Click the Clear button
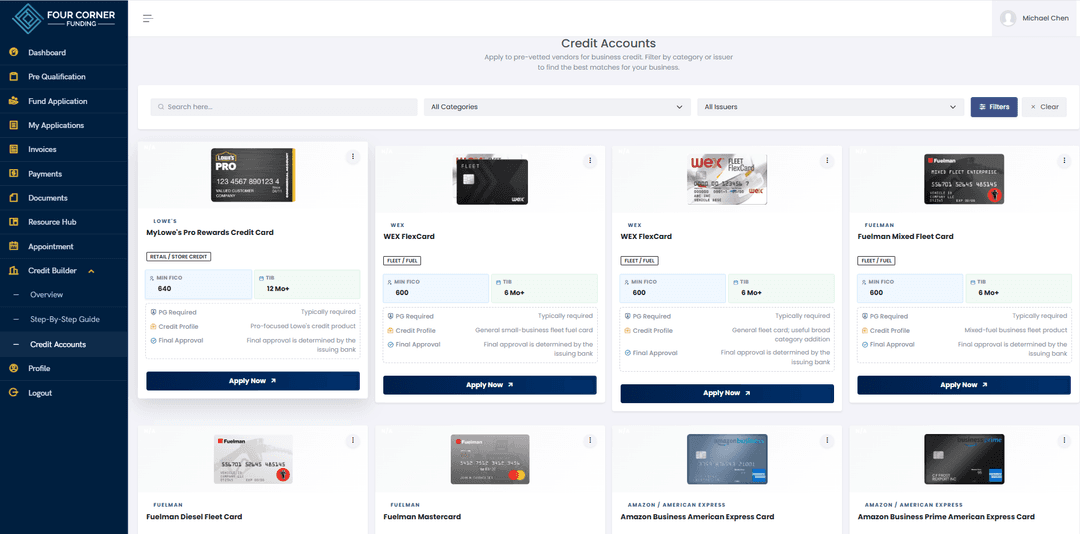This screenshot has width=1080, height=534. click(x=1044, y=107)
